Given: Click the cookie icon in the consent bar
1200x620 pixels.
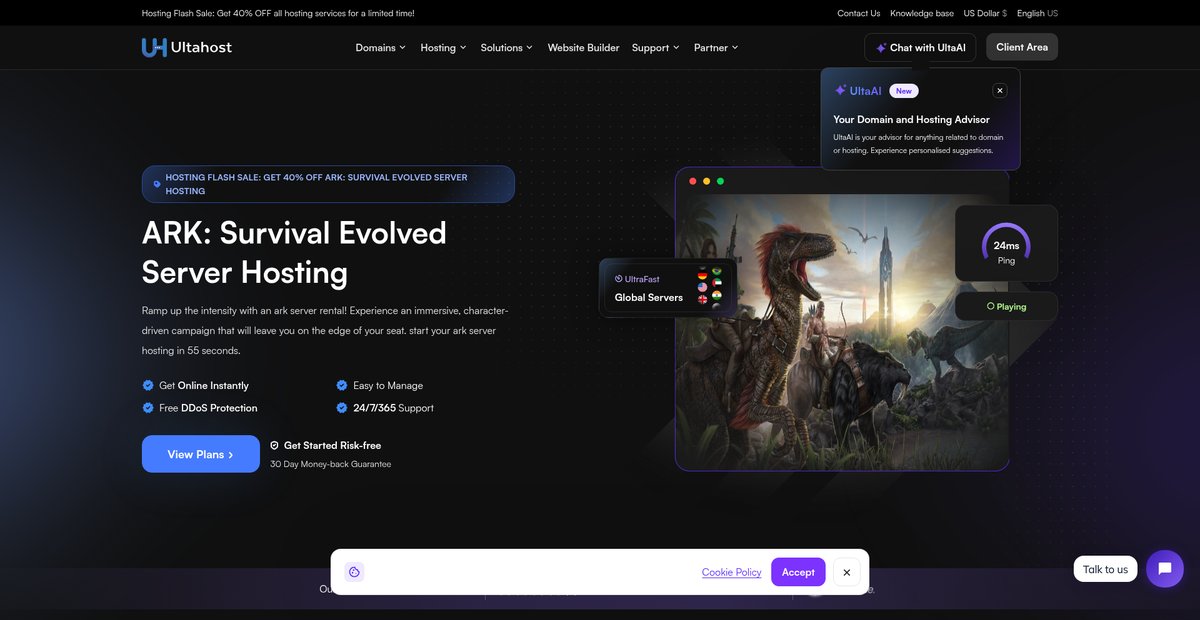Looking at the screenshot, I should (354, 572).
